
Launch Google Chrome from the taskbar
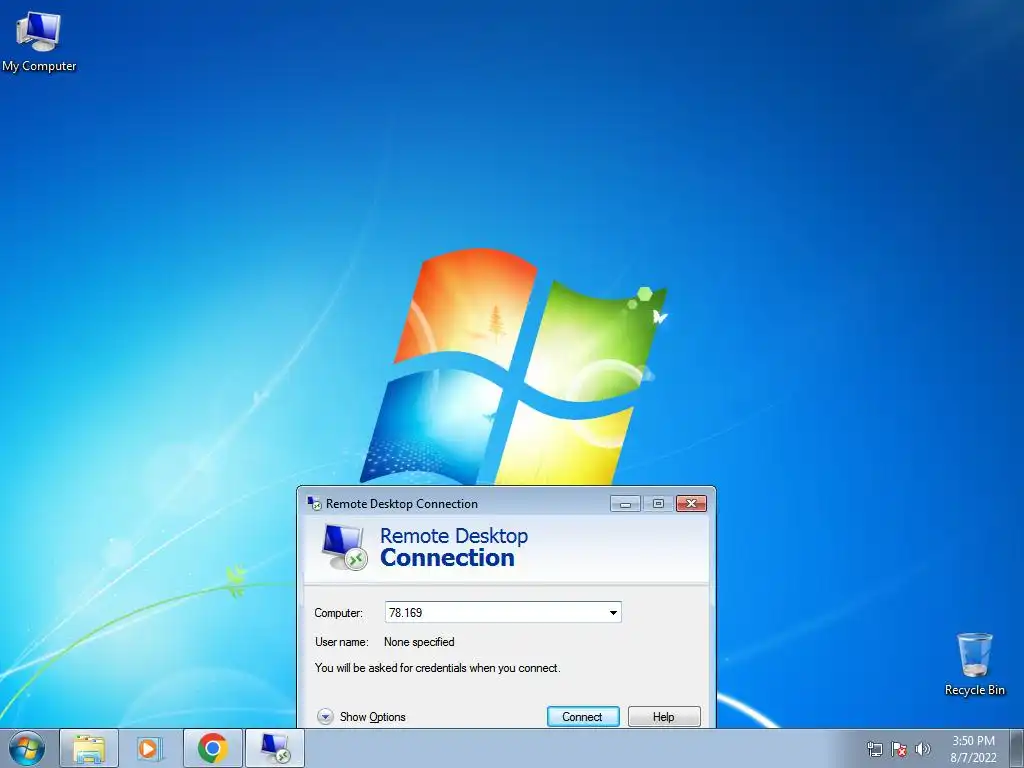212,748
